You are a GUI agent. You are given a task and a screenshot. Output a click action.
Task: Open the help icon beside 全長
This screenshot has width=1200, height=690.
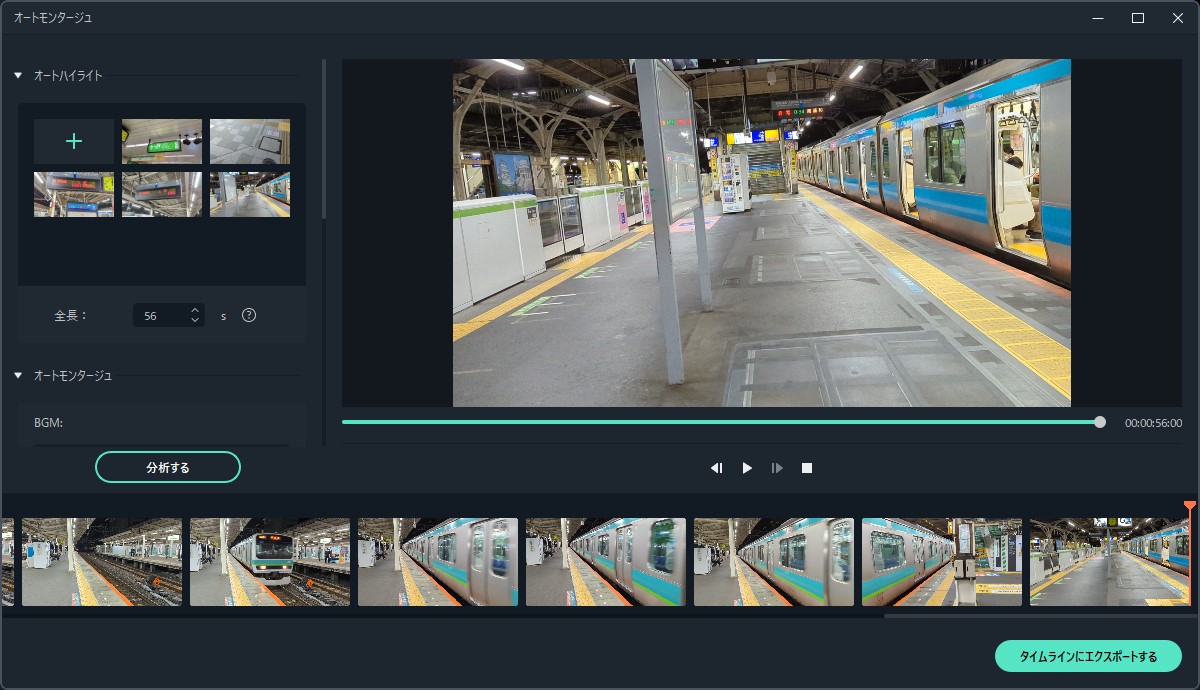coord(249,315)
